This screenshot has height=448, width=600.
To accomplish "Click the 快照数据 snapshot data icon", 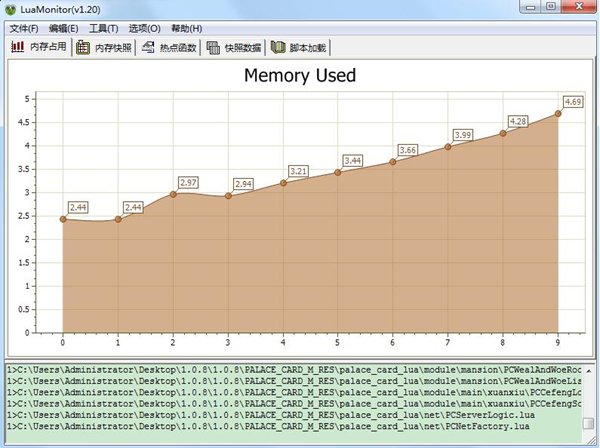I will coord(213,47).
